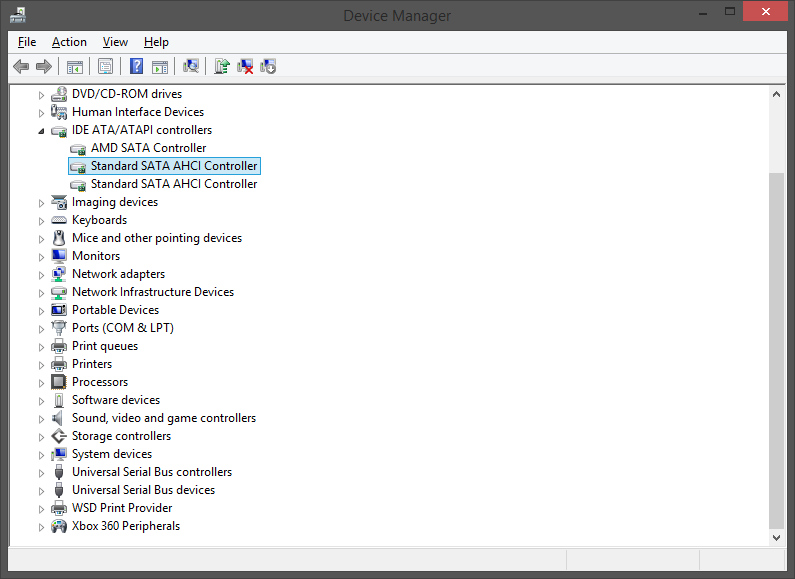Image resolution: width=795 pixels, height=579 pixels.
Task: Click the Forward arrow toolbar icon
Action: (x=44, y=66)
